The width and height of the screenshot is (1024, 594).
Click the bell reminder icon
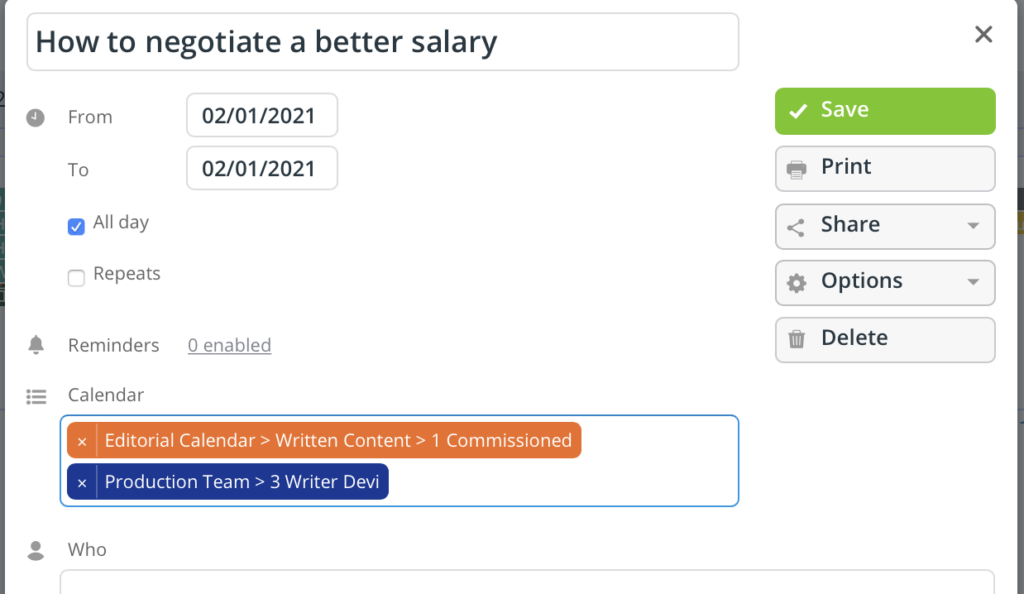37,344
